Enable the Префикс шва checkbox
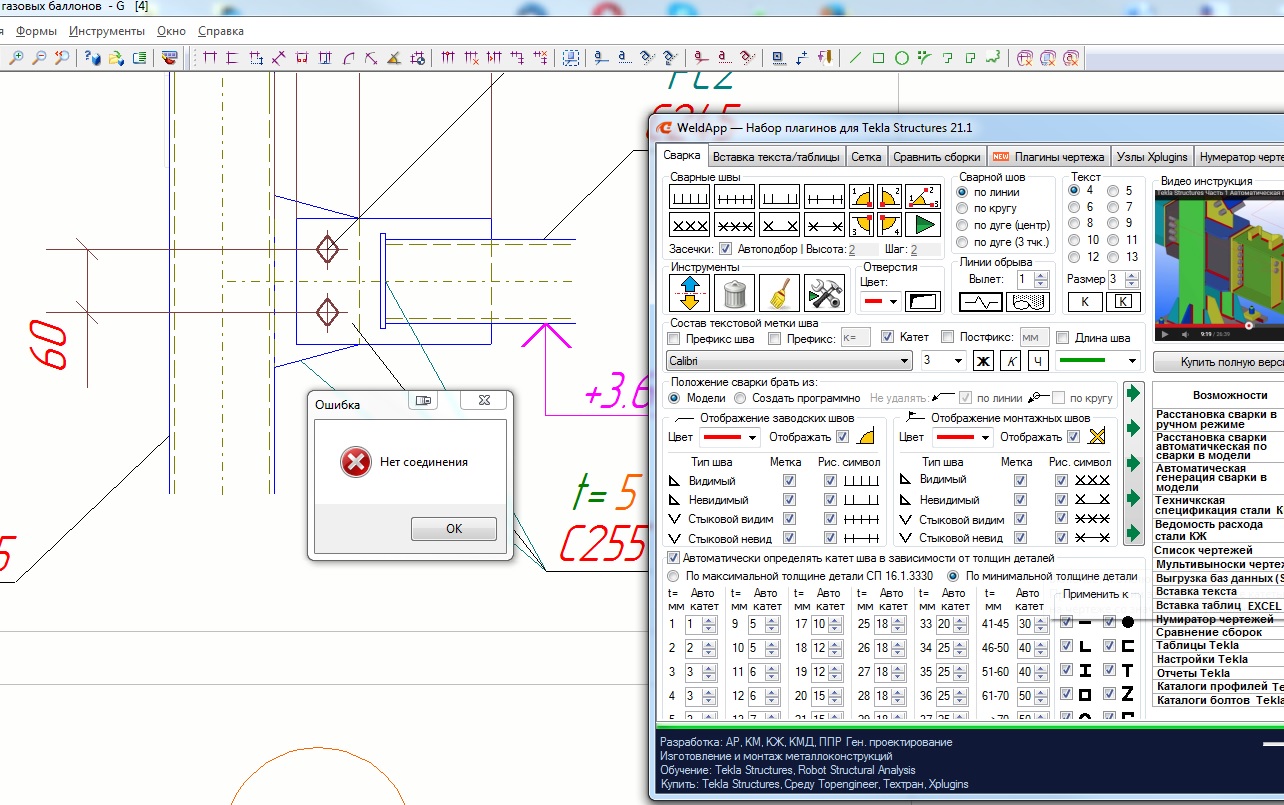This screenshot has height=805, width=1284. (x=674, y=338)
